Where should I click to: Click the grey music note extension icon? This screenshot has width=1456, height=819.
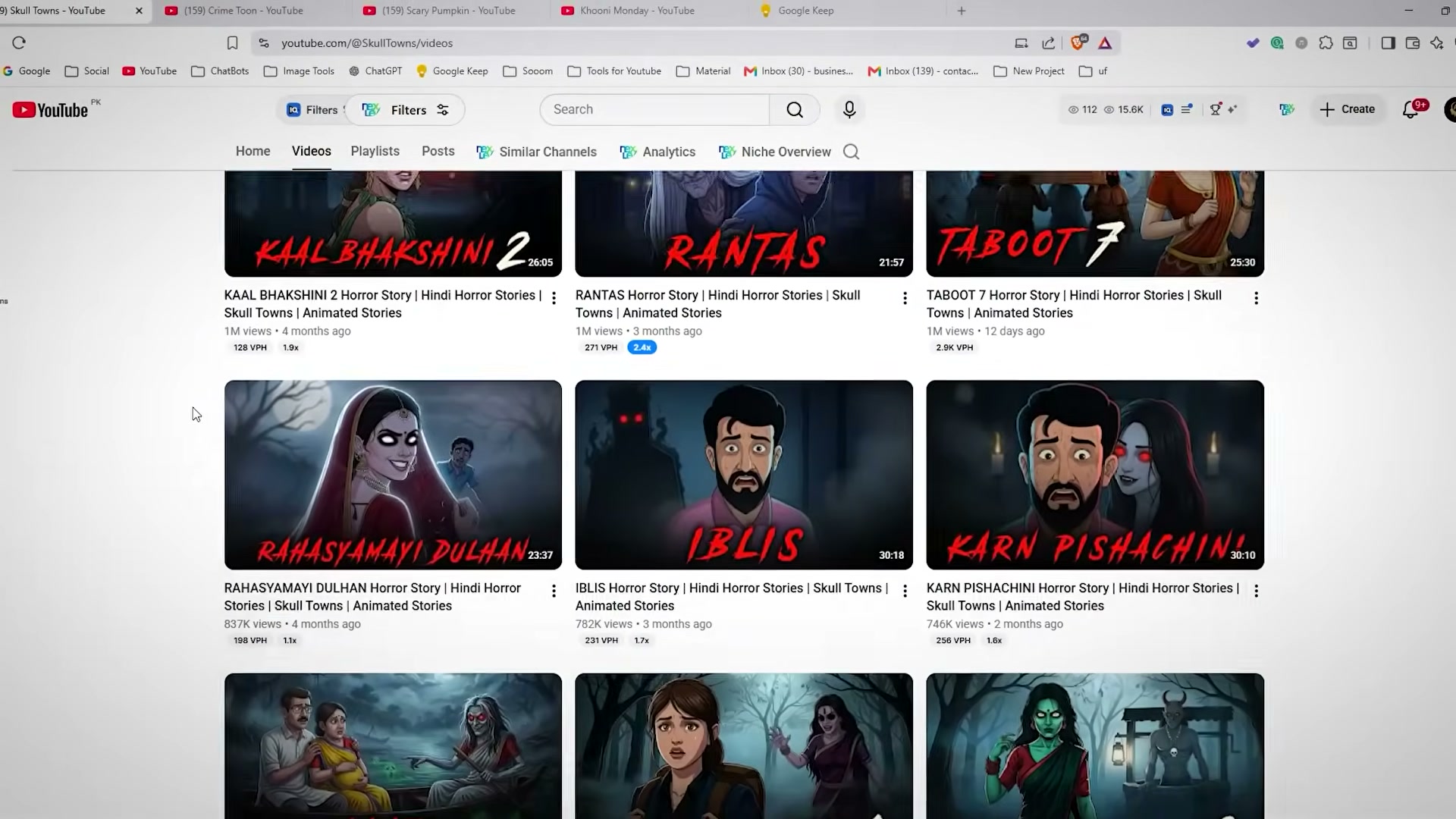point(1301,43)
